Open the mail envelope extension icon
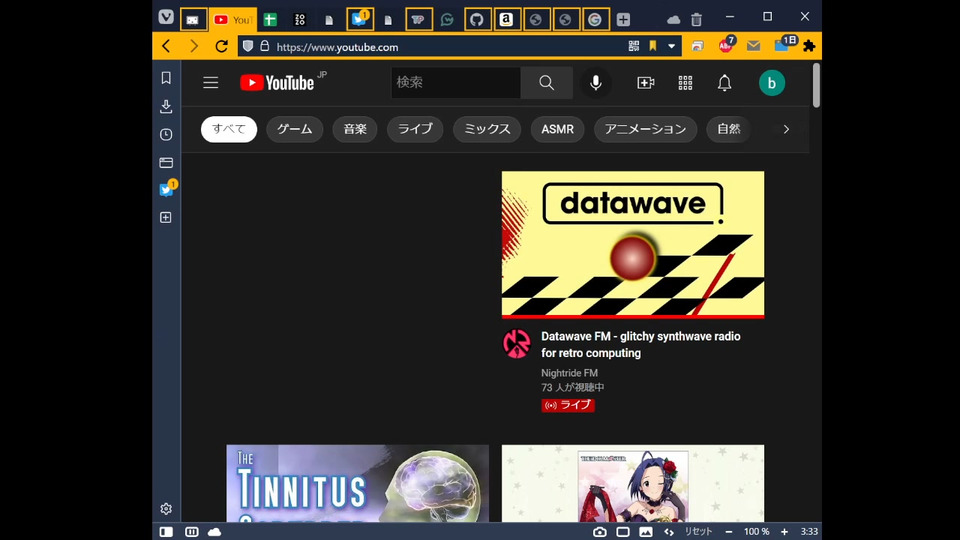This screenshot has width=960, height=540. click(754, 46)
